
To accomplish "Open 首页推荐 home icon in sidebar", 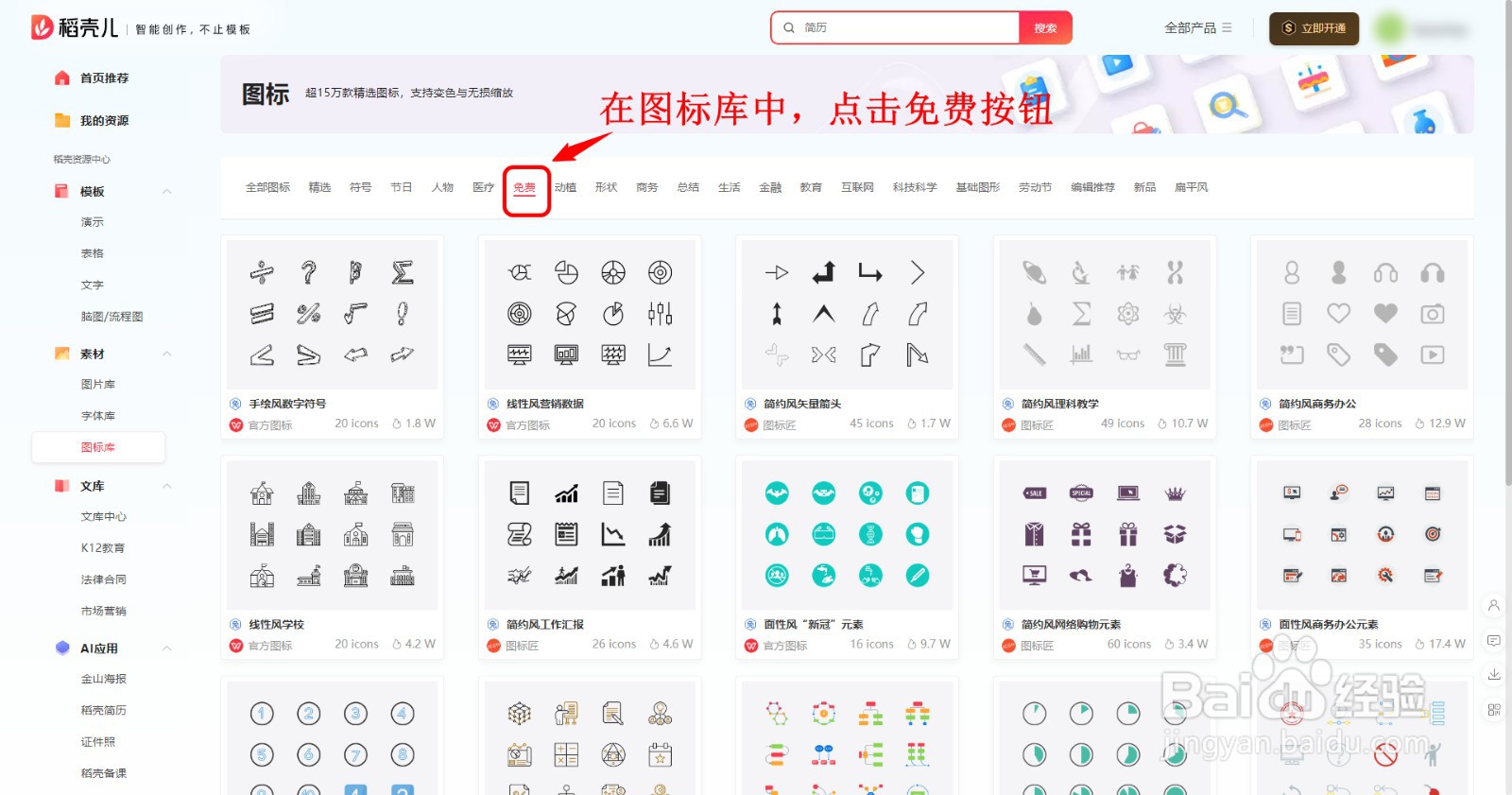I will (x=62, y=78).
